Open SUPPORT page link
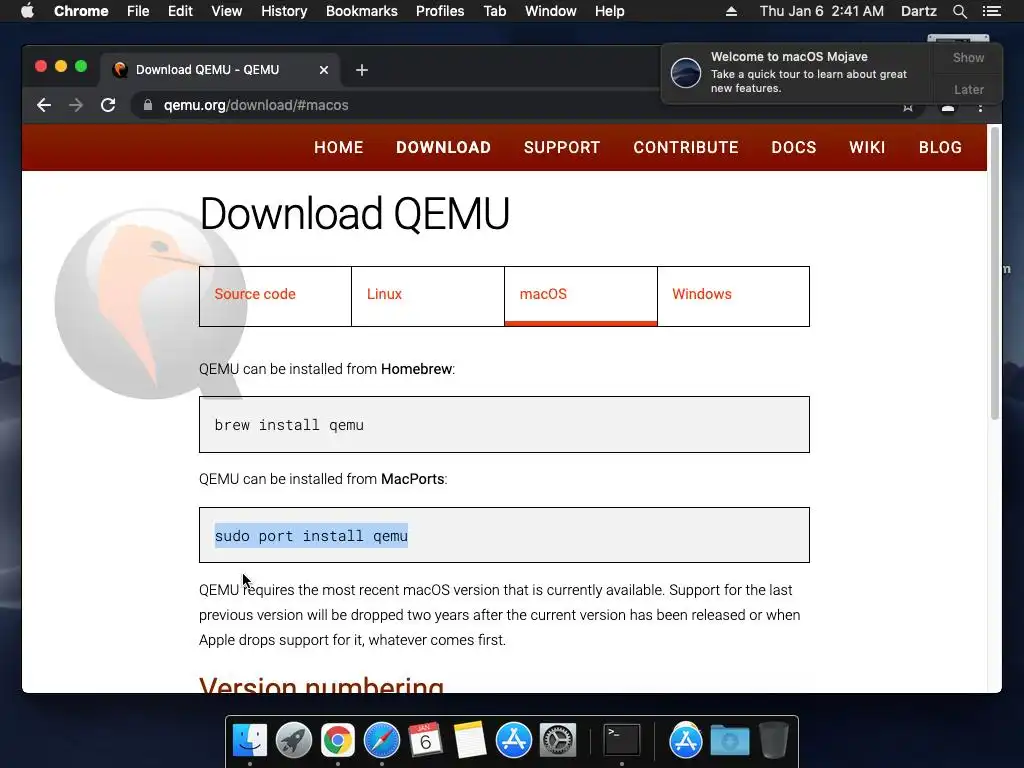 tap(562, 148)
